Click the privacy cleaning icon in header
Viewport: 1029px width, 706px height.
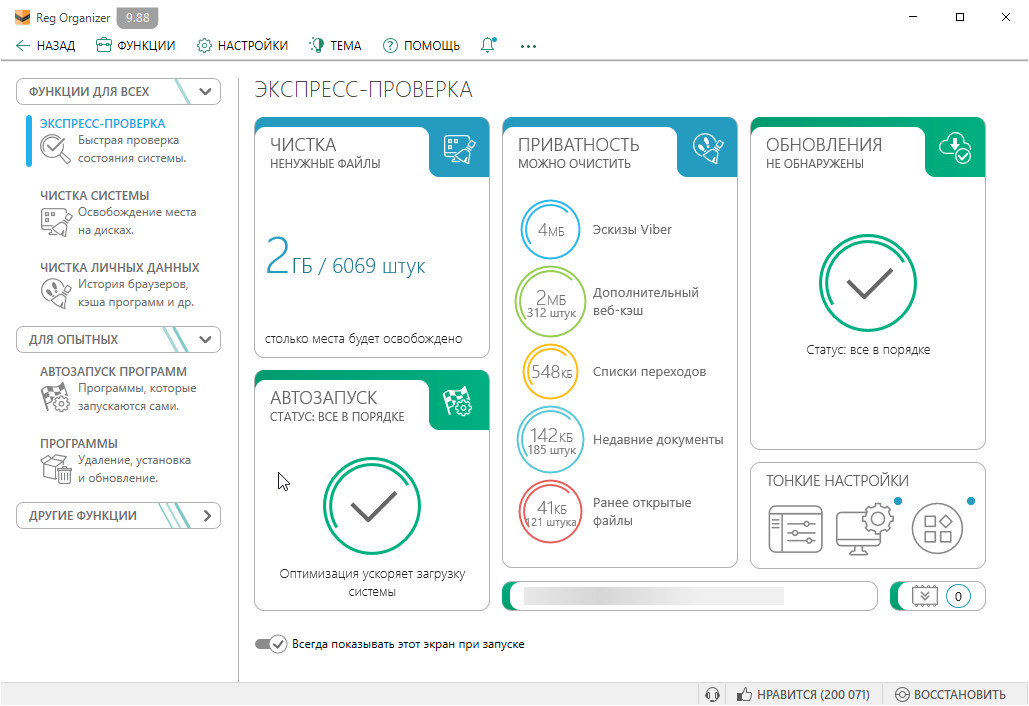point(708,148)
